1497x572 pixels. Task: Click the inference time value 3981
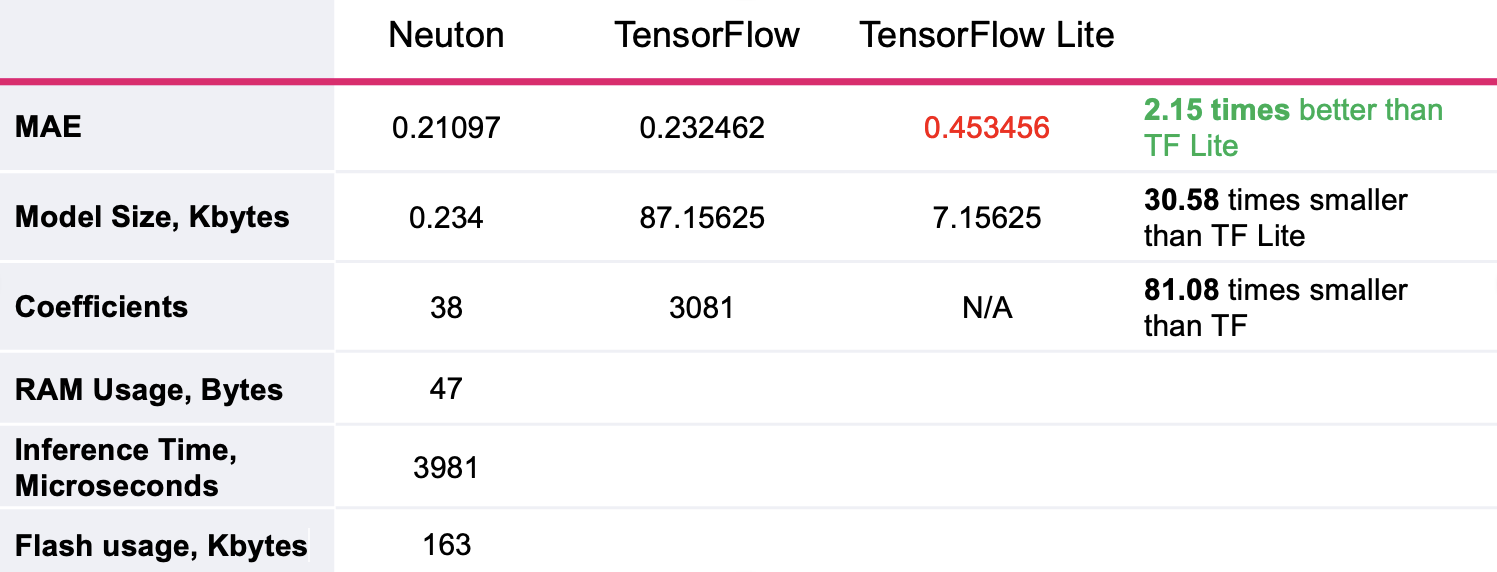click(446, 467)
